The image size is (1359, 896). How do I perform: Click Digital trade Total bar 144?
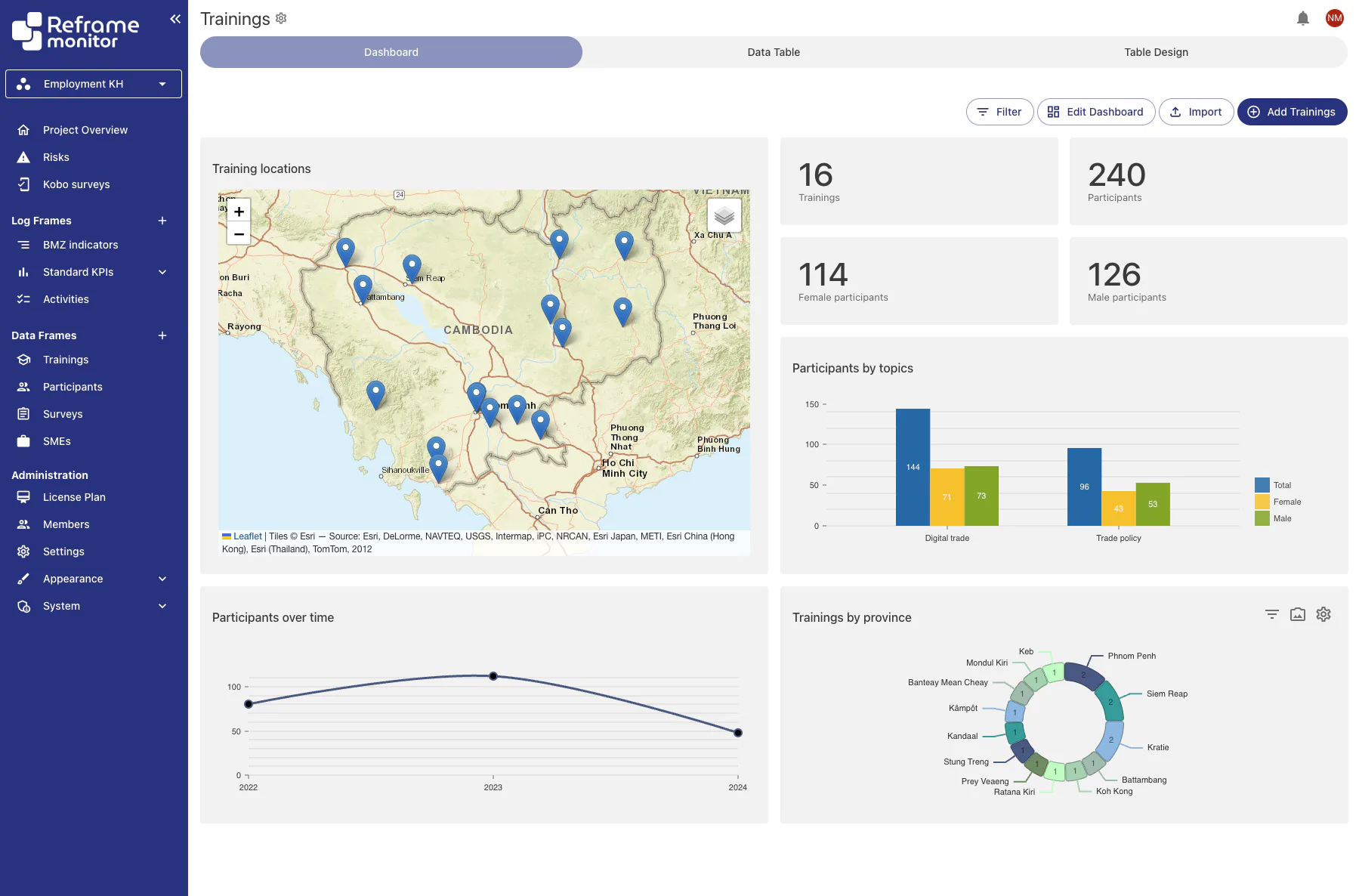(x=913, y=467)
